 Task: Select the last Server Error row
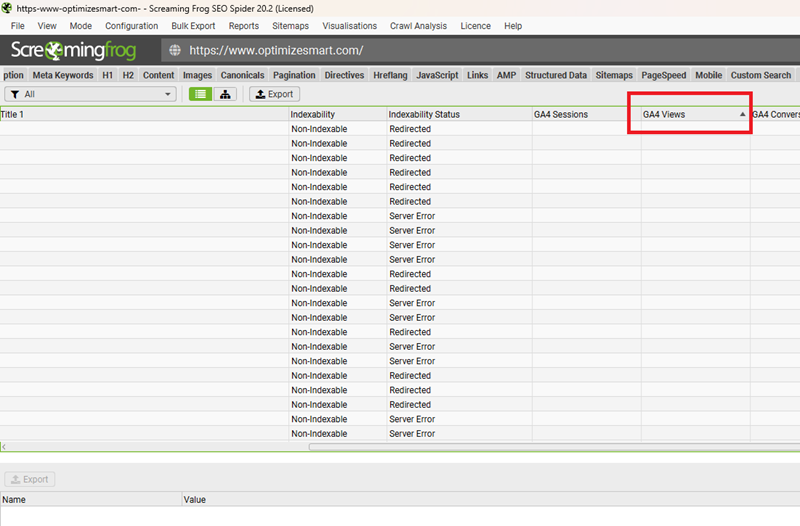(x=400, y=434)
